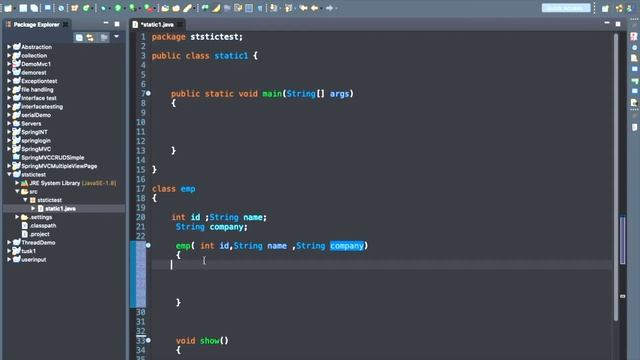Open Package Explorer View Menu arrow
Viewport: 640px width, 360px height.
116,37
